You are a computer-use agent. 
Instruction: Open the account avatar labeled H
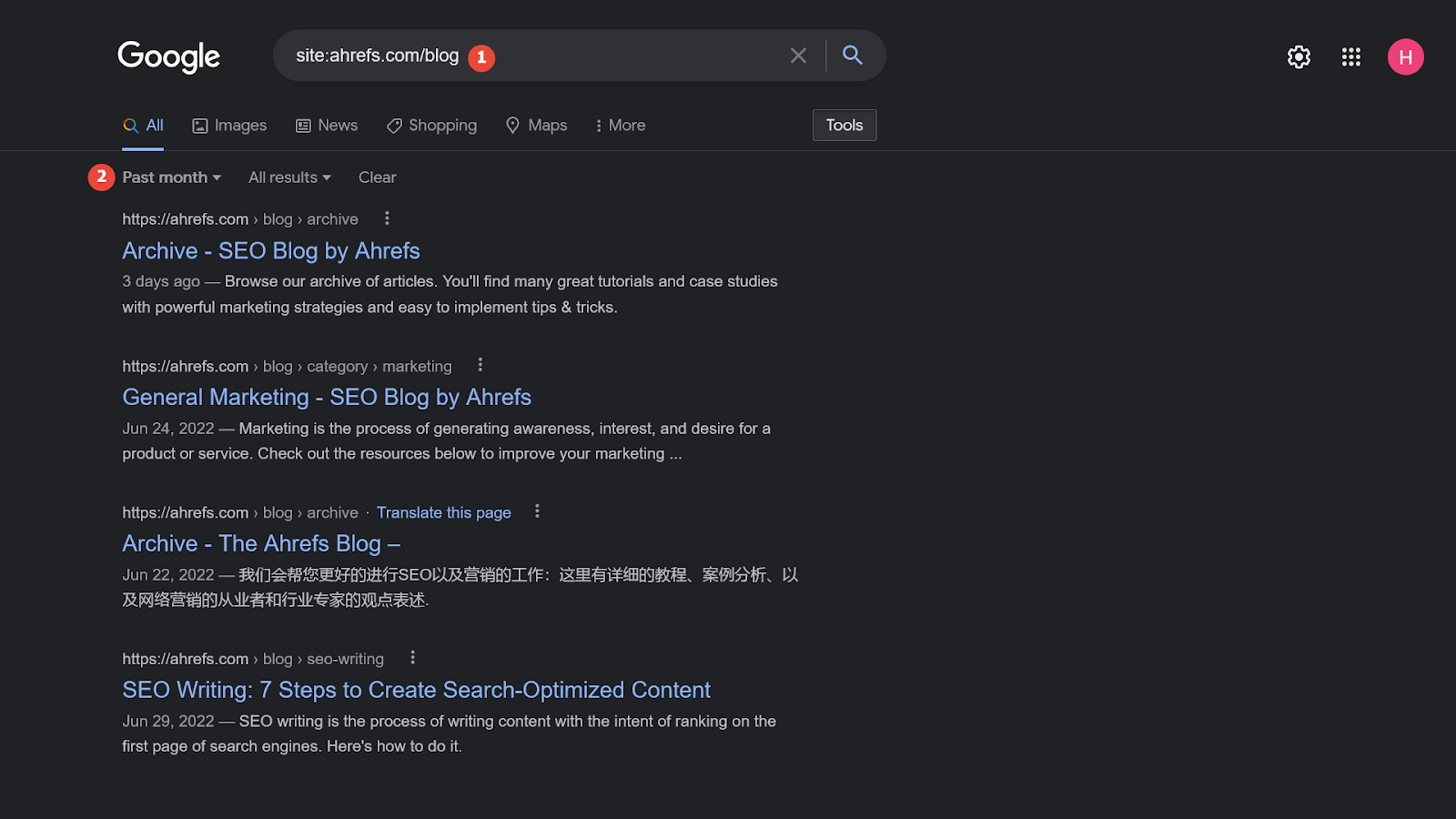pos(1405,57)
